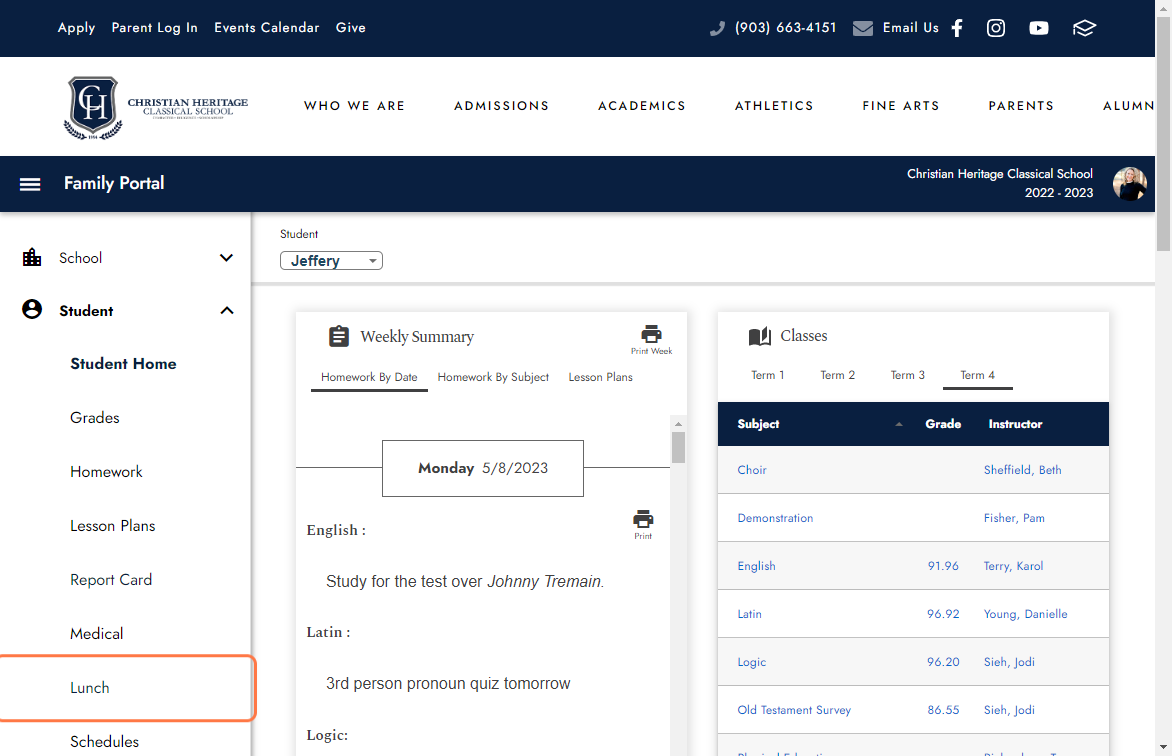The height and width of the screenshot is (756, 1172).
Task: Open Grades in sidebar
Action: 95,418
